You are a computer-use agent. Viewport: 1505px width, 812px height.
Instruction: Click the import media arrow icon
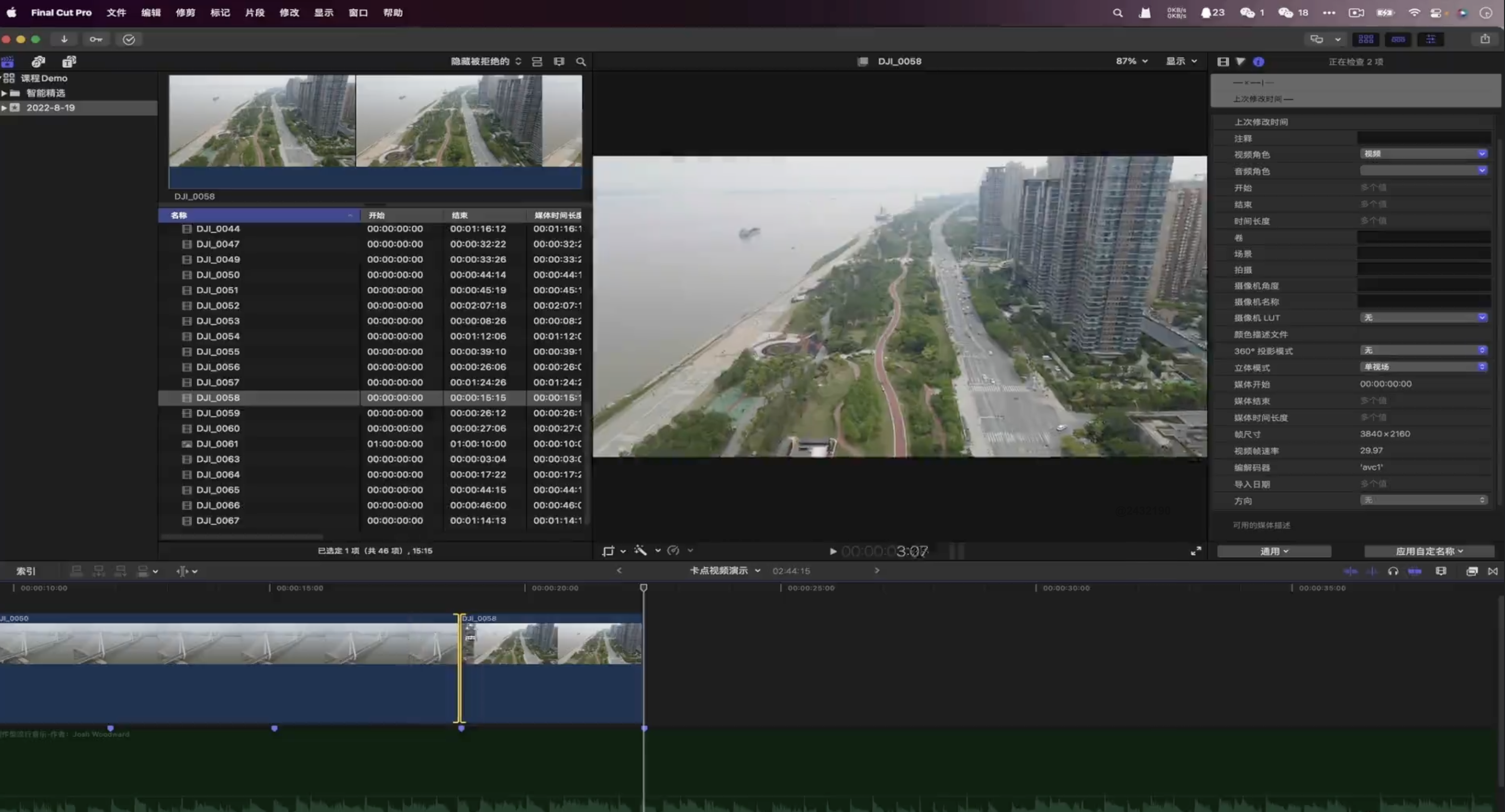tap(64, 39)
